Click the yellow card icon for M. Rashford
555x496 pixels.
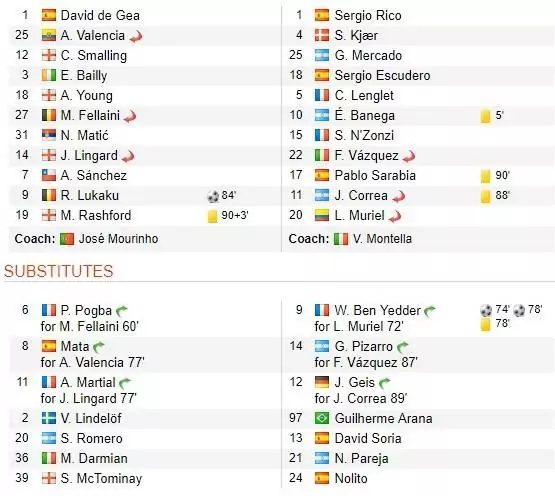212,216
